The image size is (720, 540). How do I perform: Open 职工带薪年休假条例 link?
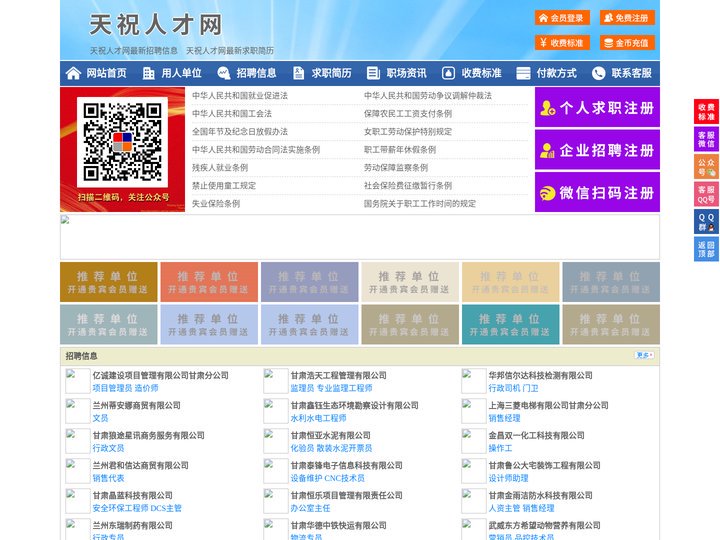[400, 150]
